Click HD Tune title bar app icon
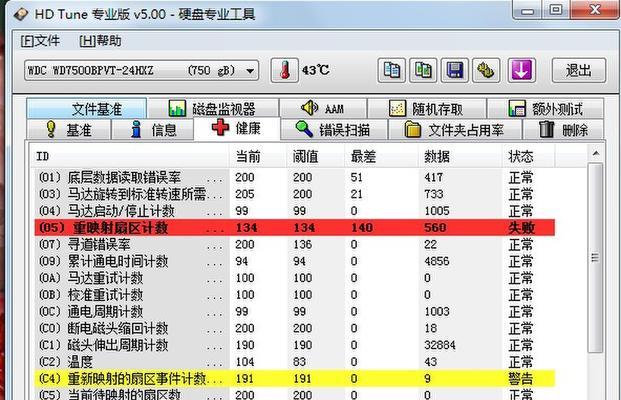This screenshot has height=400, width=621. click(x=21, y=14)
